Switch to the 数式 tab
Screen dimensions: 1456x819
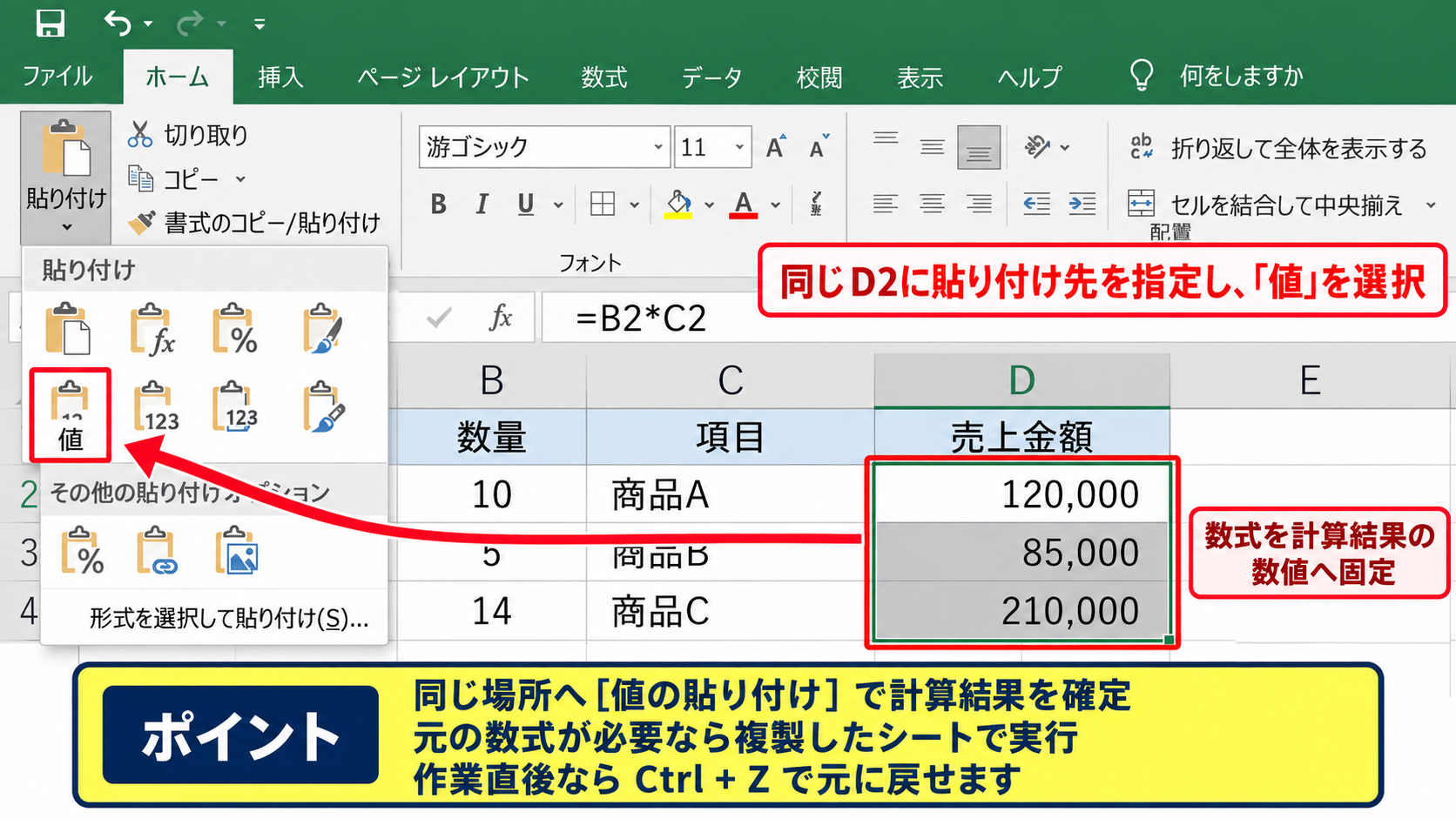604,77
